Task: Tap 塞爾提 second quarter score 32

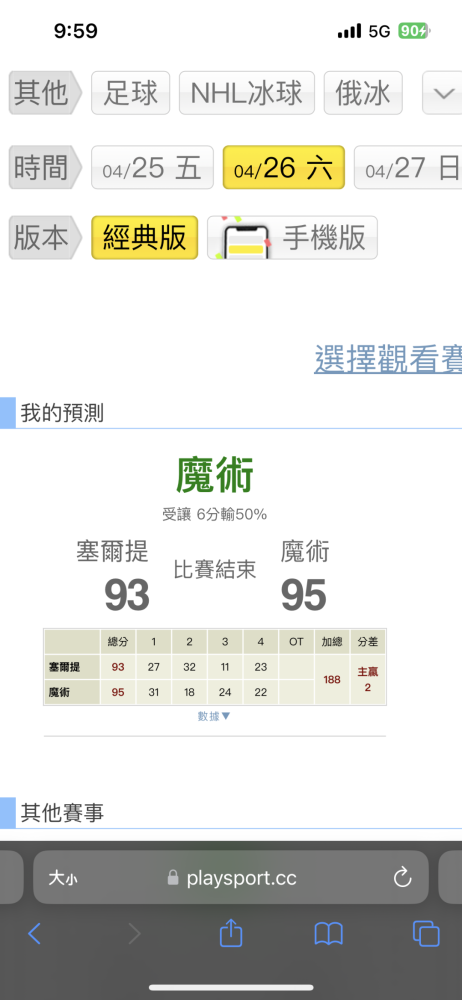Action: pyautogui.click(x=190, y=668)
